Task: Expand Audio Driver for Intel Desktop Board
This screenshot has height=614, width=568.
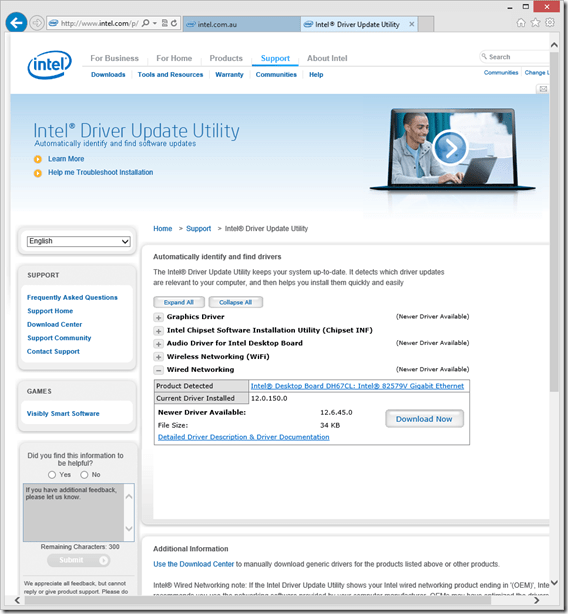Action: pyautogui.click(x=159, y=344)
